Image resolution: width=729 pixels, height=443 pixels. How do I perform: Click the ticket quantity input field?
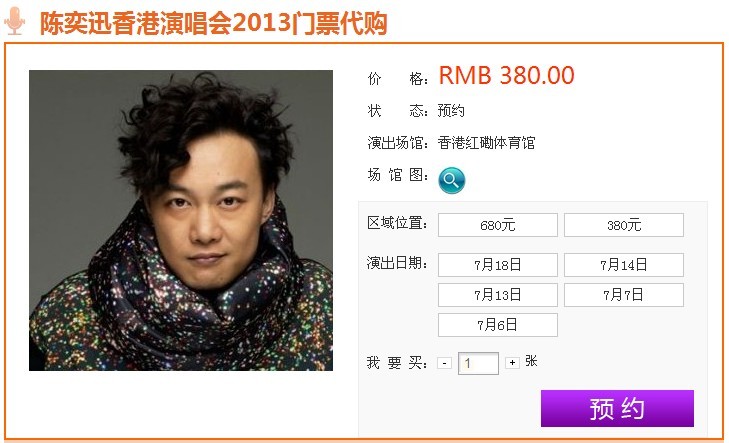point(478,363)
